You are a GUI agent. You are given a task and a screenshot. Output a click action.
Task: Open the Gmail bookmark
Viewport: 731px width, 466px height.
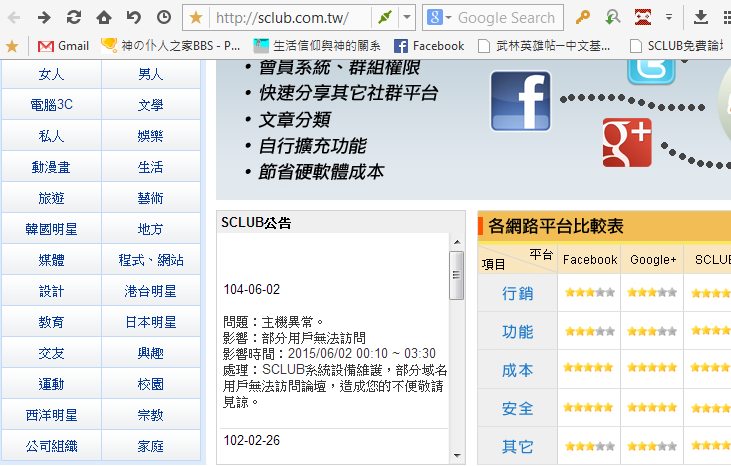click(63, 45)
